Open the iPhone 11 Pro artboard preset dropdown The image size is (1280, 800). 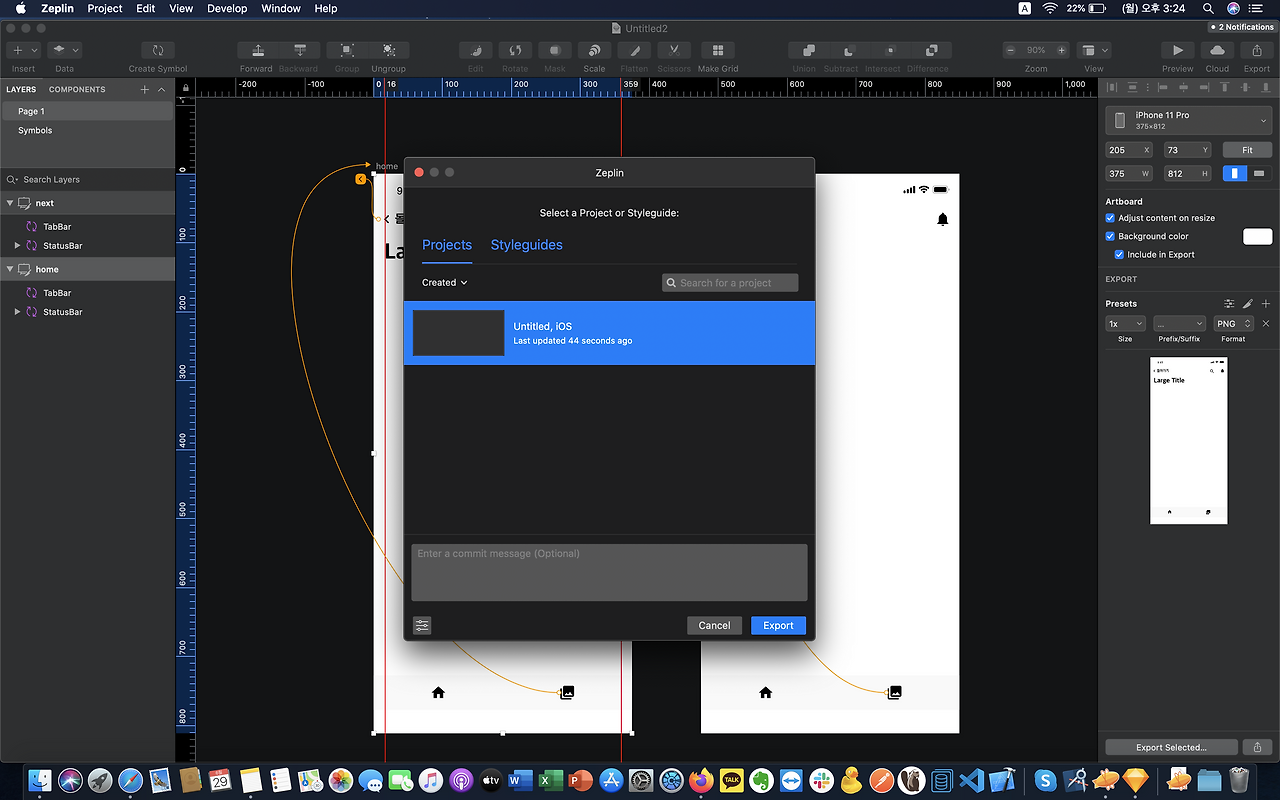[1188, 121]
